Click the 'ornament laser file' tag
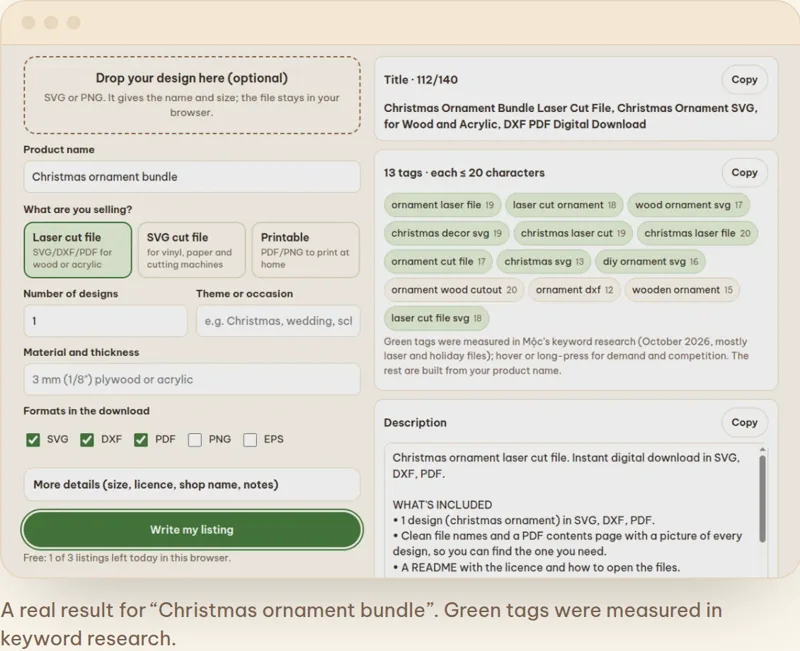800x651 pixels. click(x=442, y=205)
